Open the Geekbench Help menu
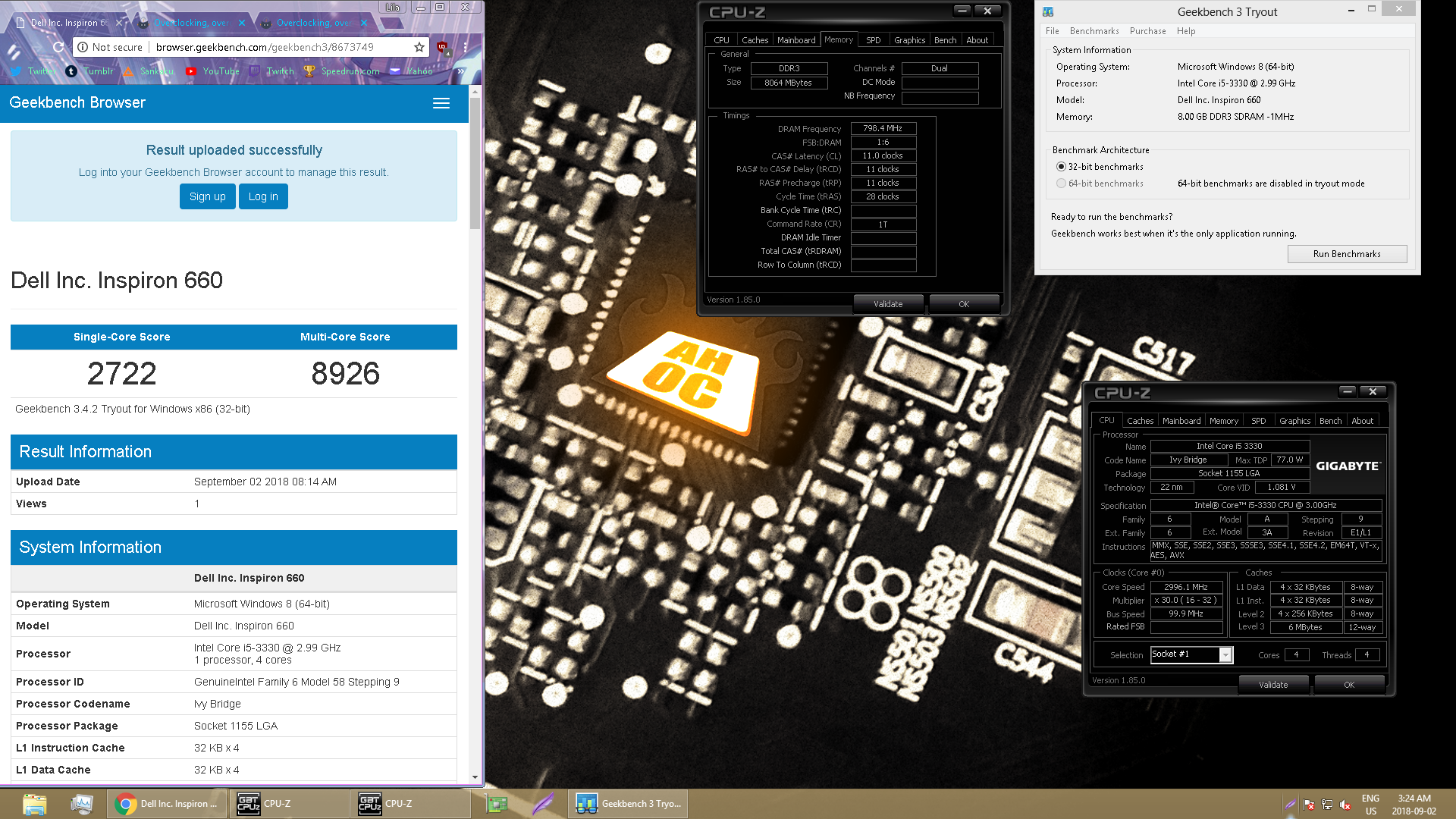This screenshot has width=1456, height=819. 1186,31
